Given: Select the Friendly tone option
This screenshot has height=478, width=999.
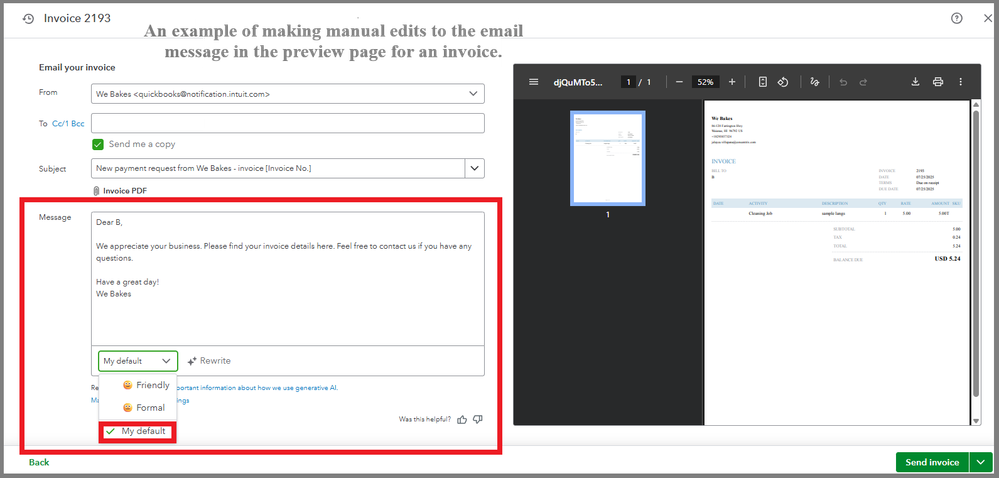Looking at the screenshot, I should 146,385.
